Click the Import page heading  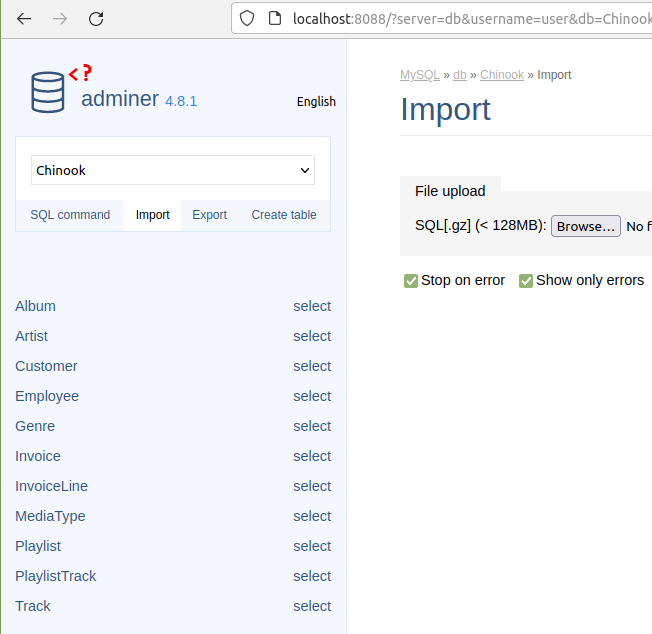pyautogui.click(x=445, y=109)
